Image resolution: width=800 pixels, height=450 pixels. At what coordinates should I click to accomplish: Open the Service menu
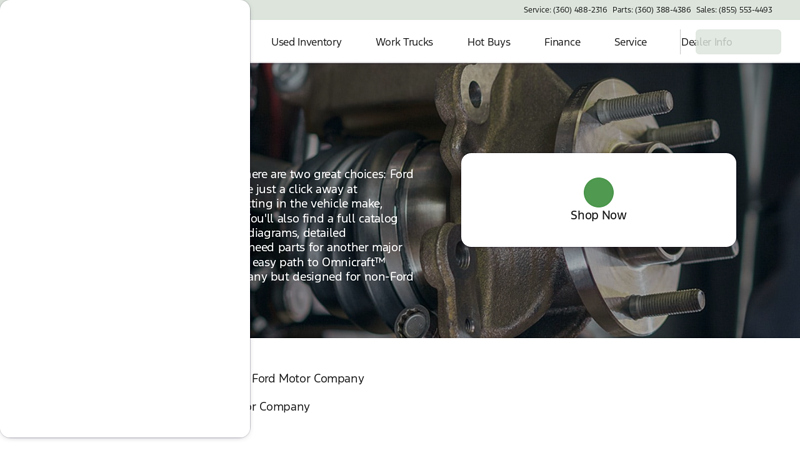coord(630,42)
